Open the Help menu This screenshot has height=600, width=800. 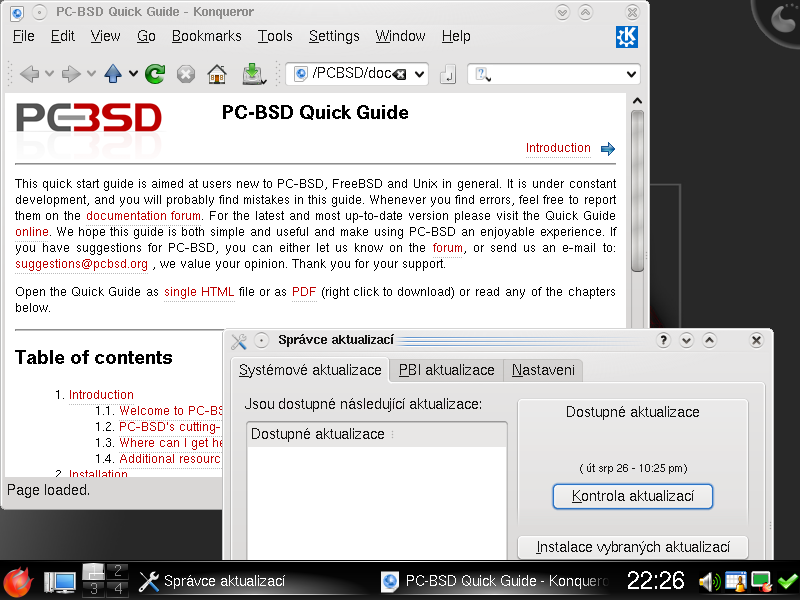pyautogui.click(x=456, y=36)
